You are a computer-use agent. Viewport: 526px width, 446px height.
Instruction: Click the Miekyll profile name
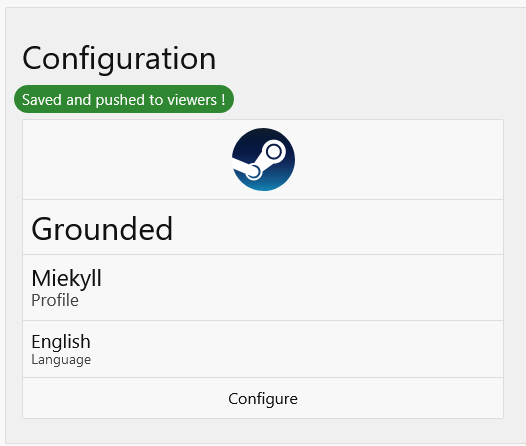[66, 278]
